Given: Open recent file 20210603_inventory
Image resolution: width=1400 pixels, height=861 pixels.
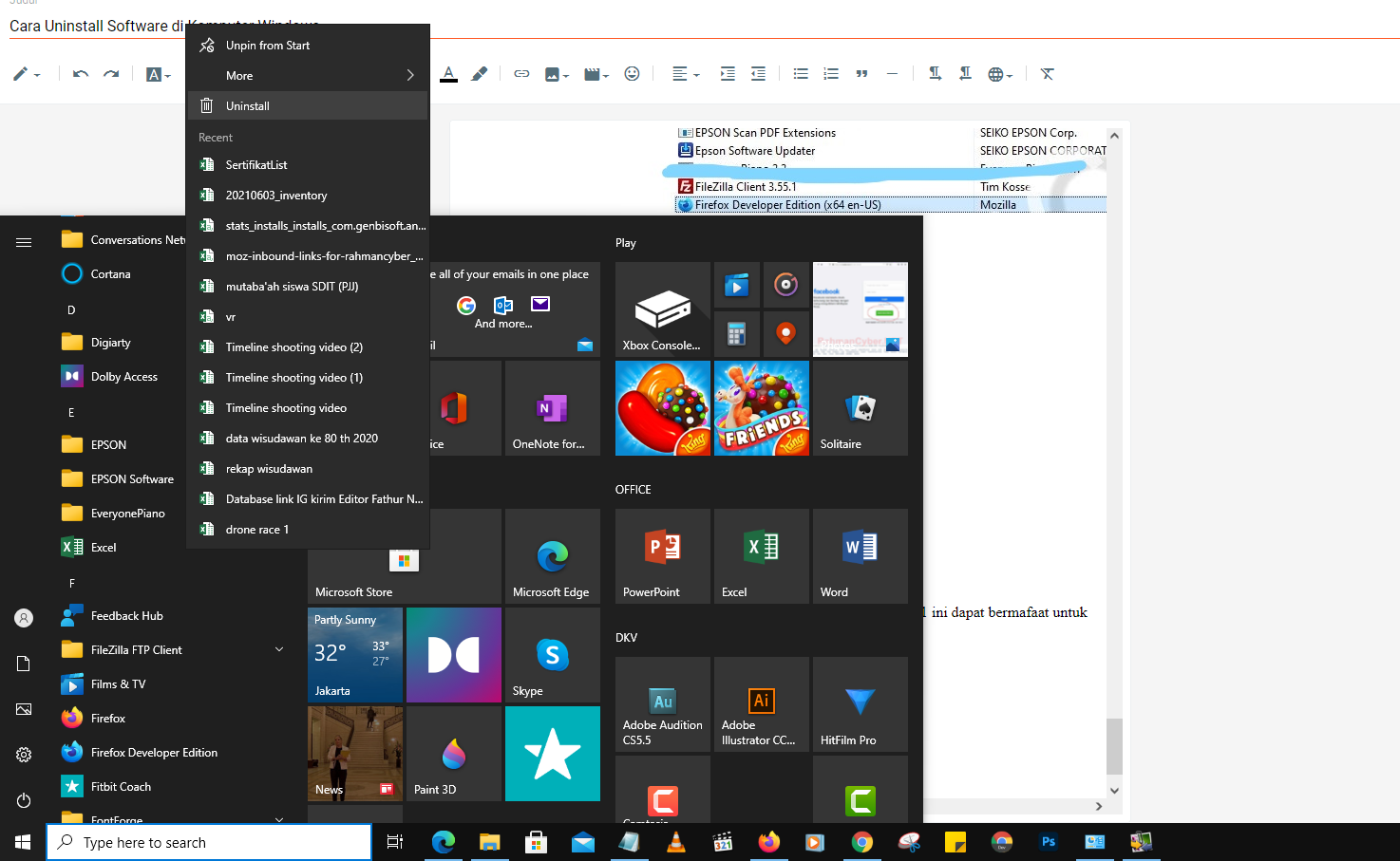Looking at the screenshot, I should [x=308, y=196].
